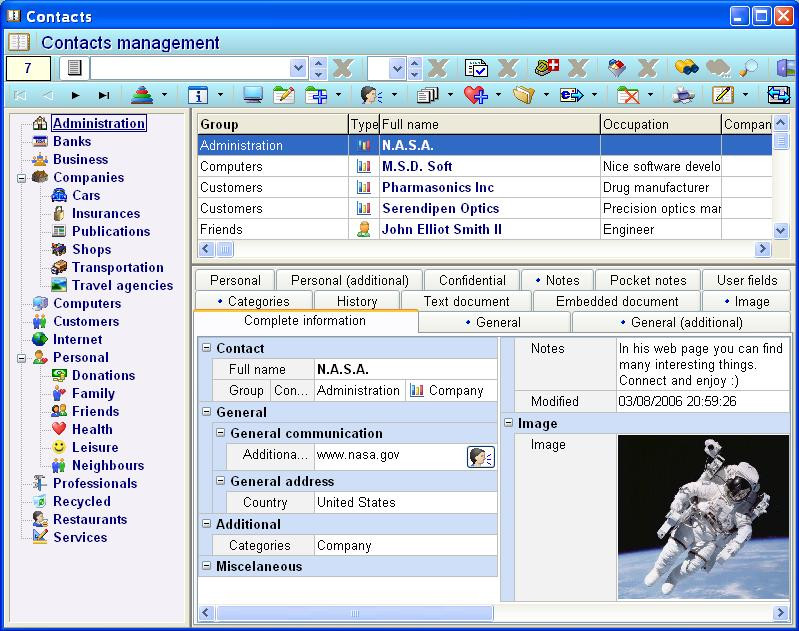The width and height of the screenshot is (799, 631).
Task: Go to next record arrow
Action: click(x=76, y=95)
